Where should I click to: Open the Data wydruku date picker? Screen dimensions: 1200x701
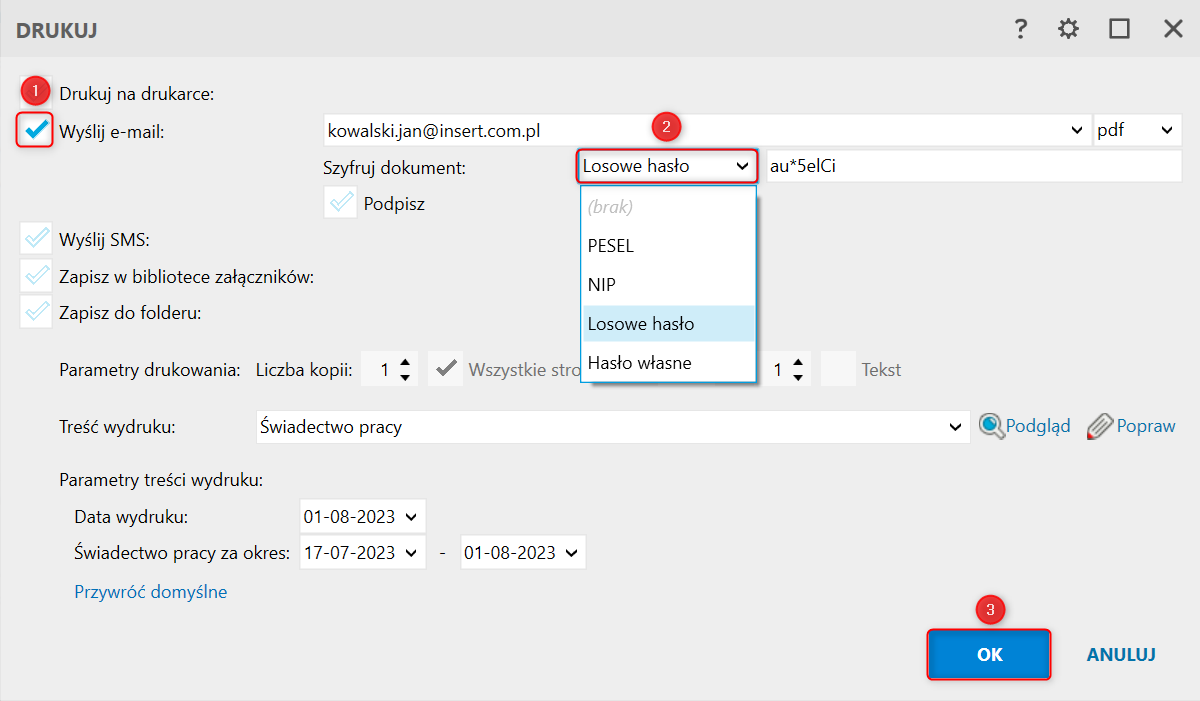(362, 518)
